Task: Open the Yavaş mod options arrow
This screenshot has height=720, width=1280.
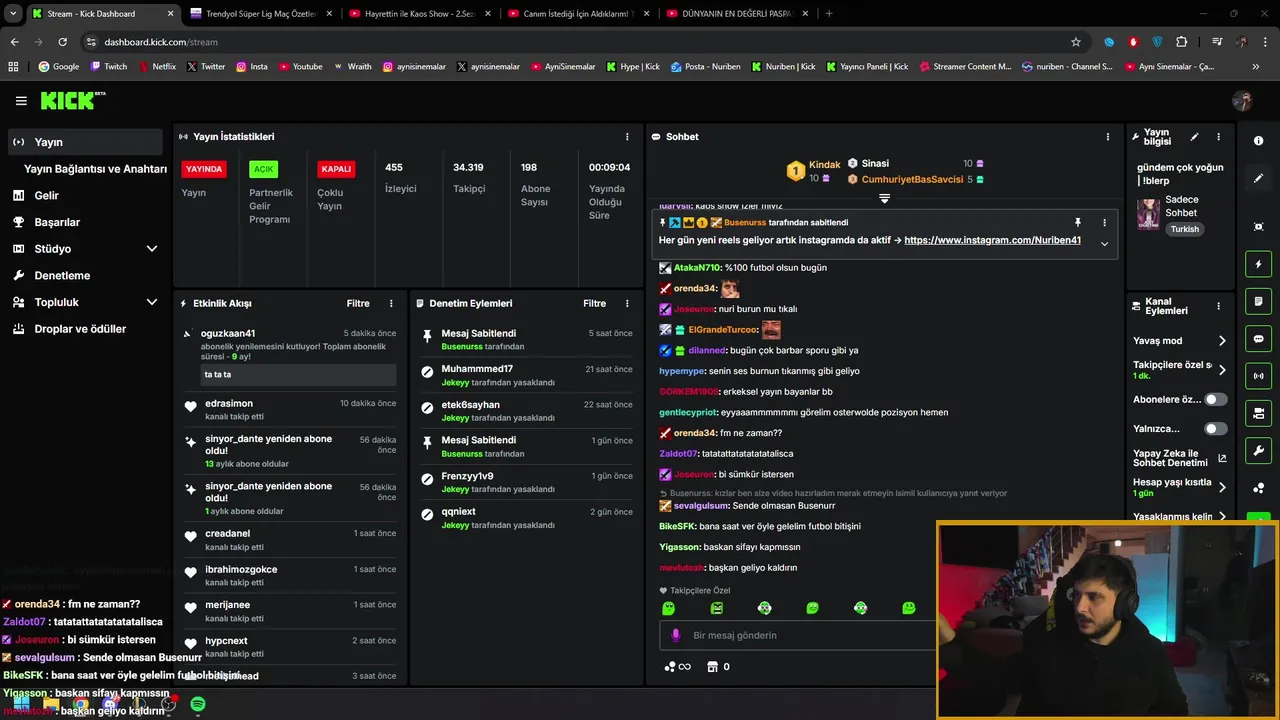Action: [x=1222, y=341]
